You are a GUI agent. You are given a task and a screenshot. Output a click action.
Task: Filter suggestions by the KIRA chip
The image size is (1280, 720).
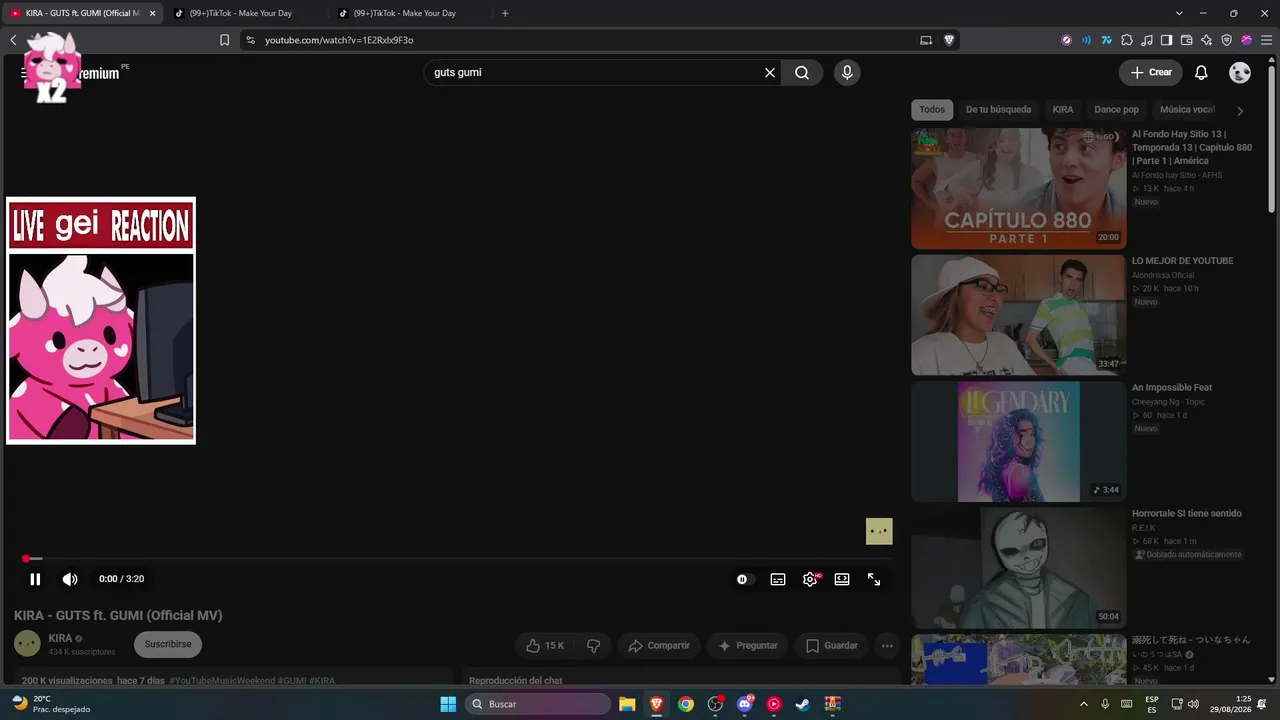(x=1063, y=110)
